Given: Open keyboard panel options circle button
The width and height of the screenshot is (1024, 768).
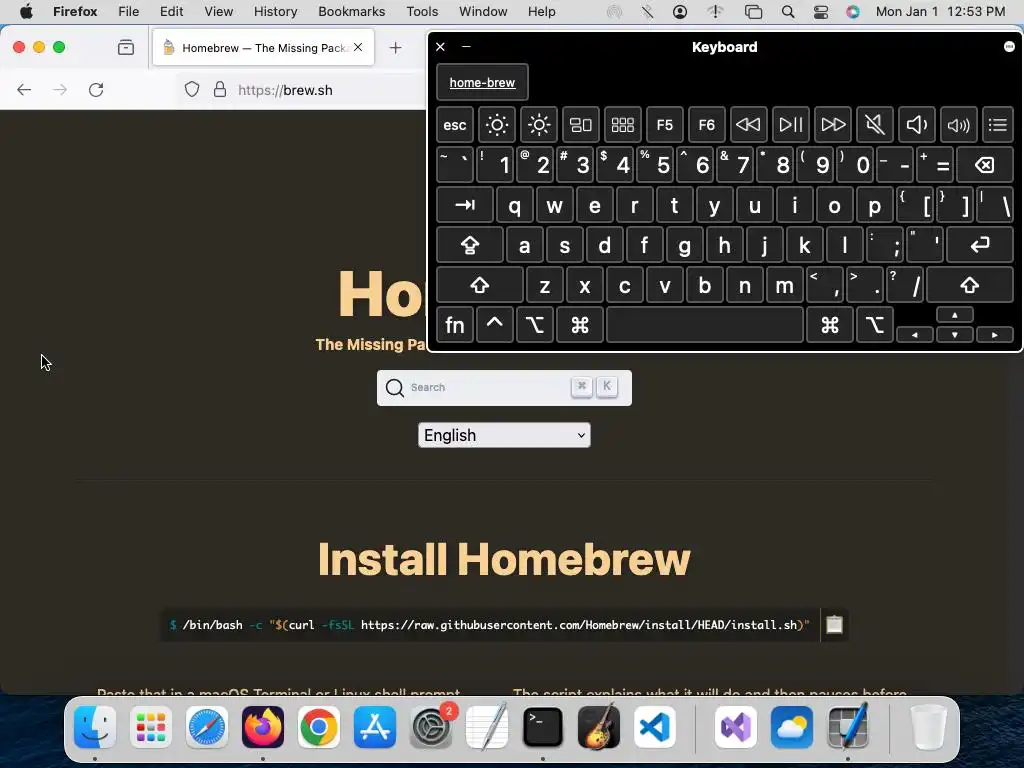Looking at the screenshot, I should (x=1009, y=46).
